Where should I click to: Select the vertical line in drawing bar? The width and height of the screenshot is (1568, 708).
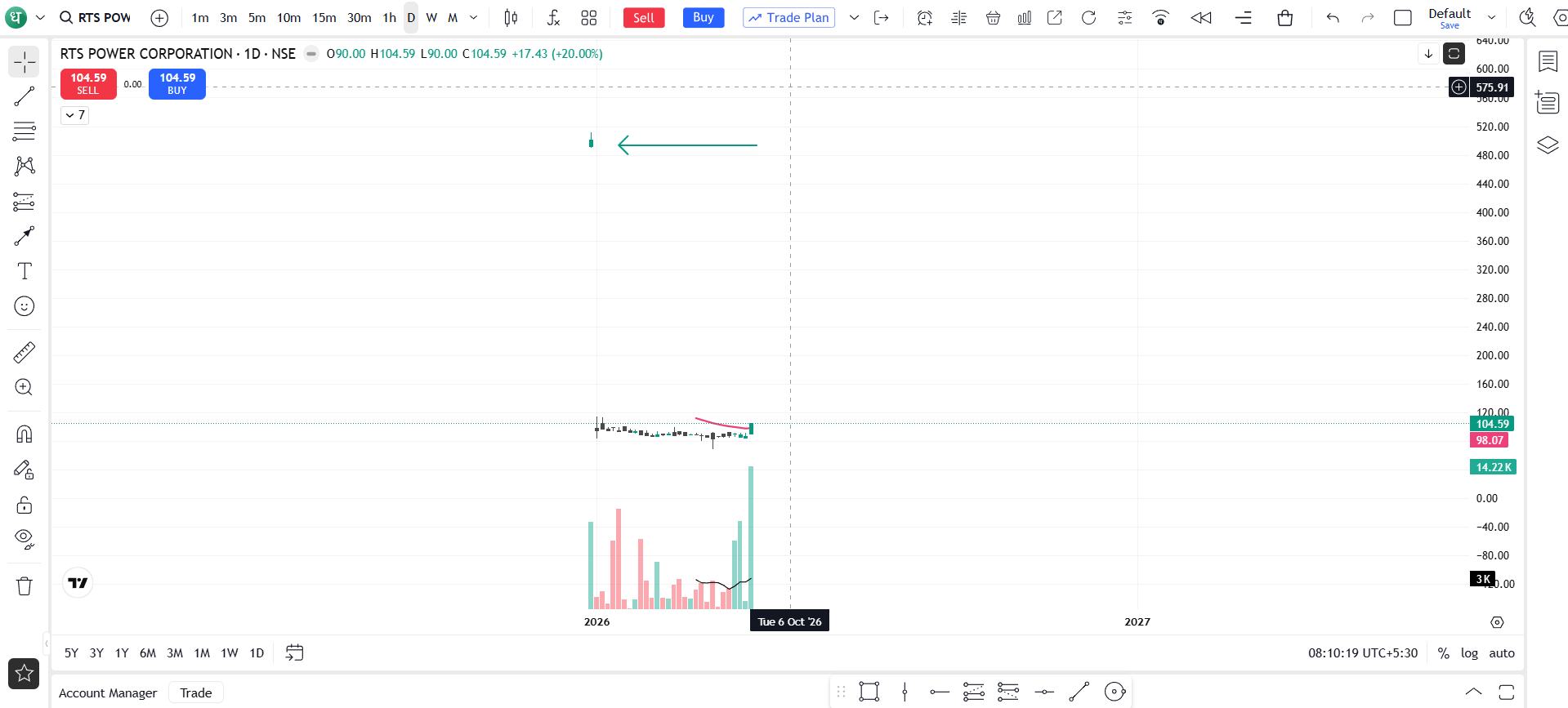(905, 692)
